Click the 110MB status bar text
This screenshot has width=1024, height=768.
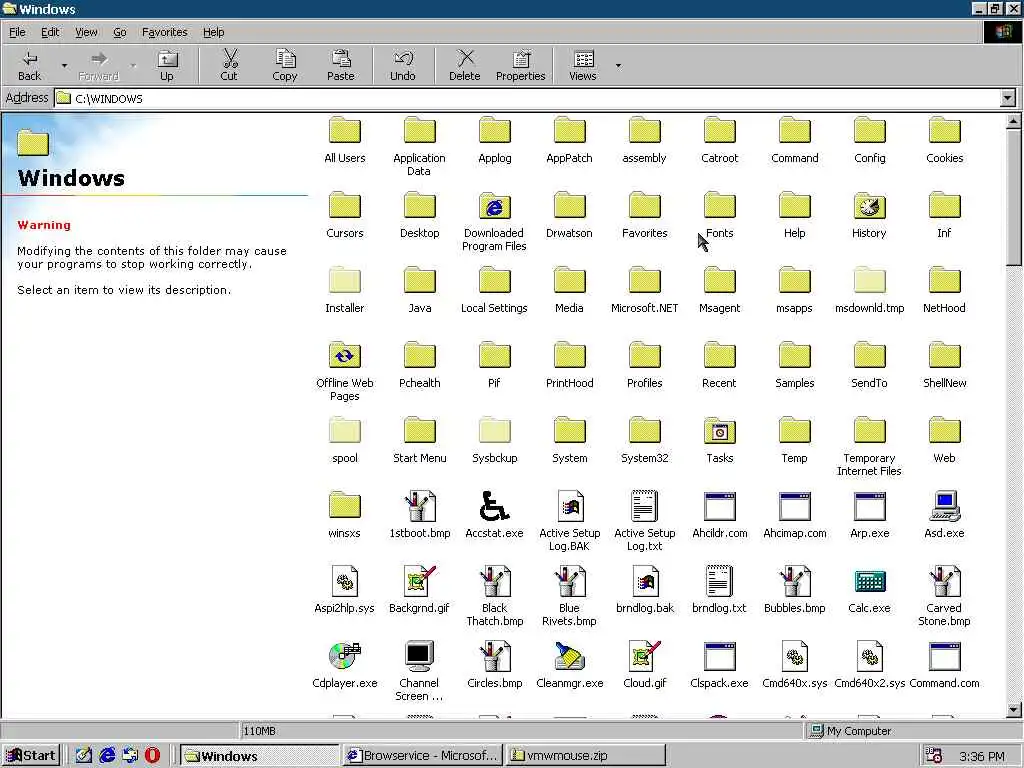(259, 731)
